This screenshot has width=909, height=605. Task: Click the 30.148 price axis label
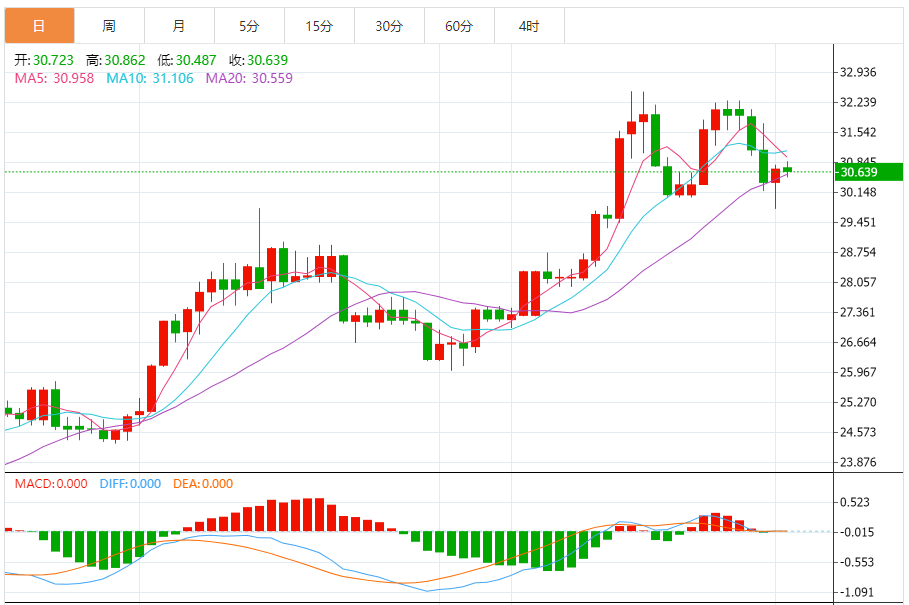point(858,192)
